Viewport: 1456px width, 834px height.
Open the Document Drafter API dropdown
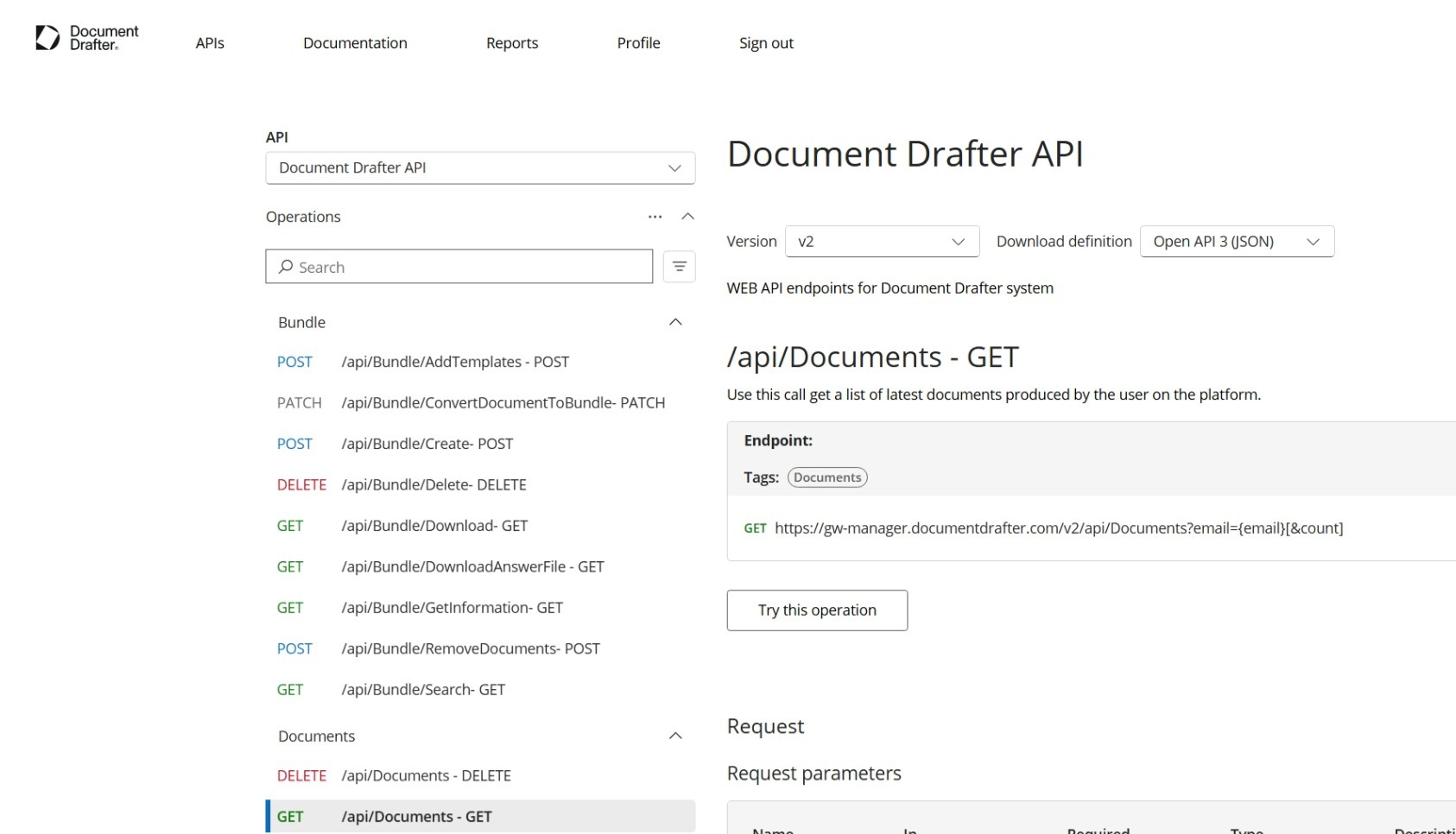(480, 168)
